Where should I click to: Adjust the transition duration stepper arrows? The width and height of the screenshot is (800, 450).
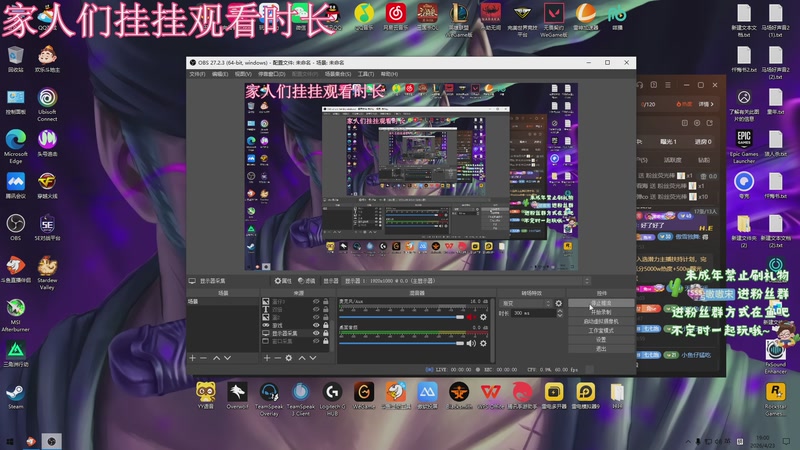[x=560, y=313]
